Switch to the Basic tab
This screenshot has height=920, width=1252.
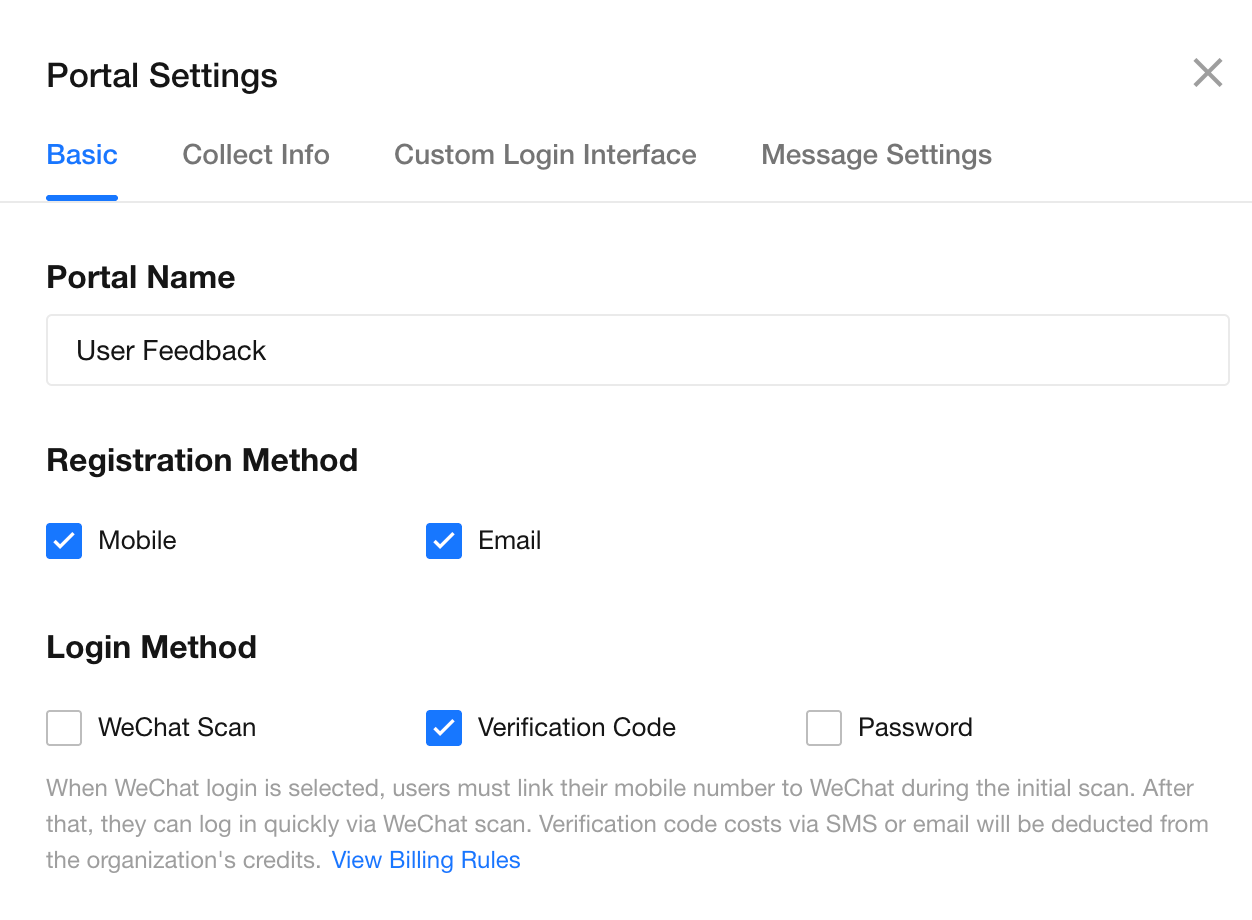82,155
